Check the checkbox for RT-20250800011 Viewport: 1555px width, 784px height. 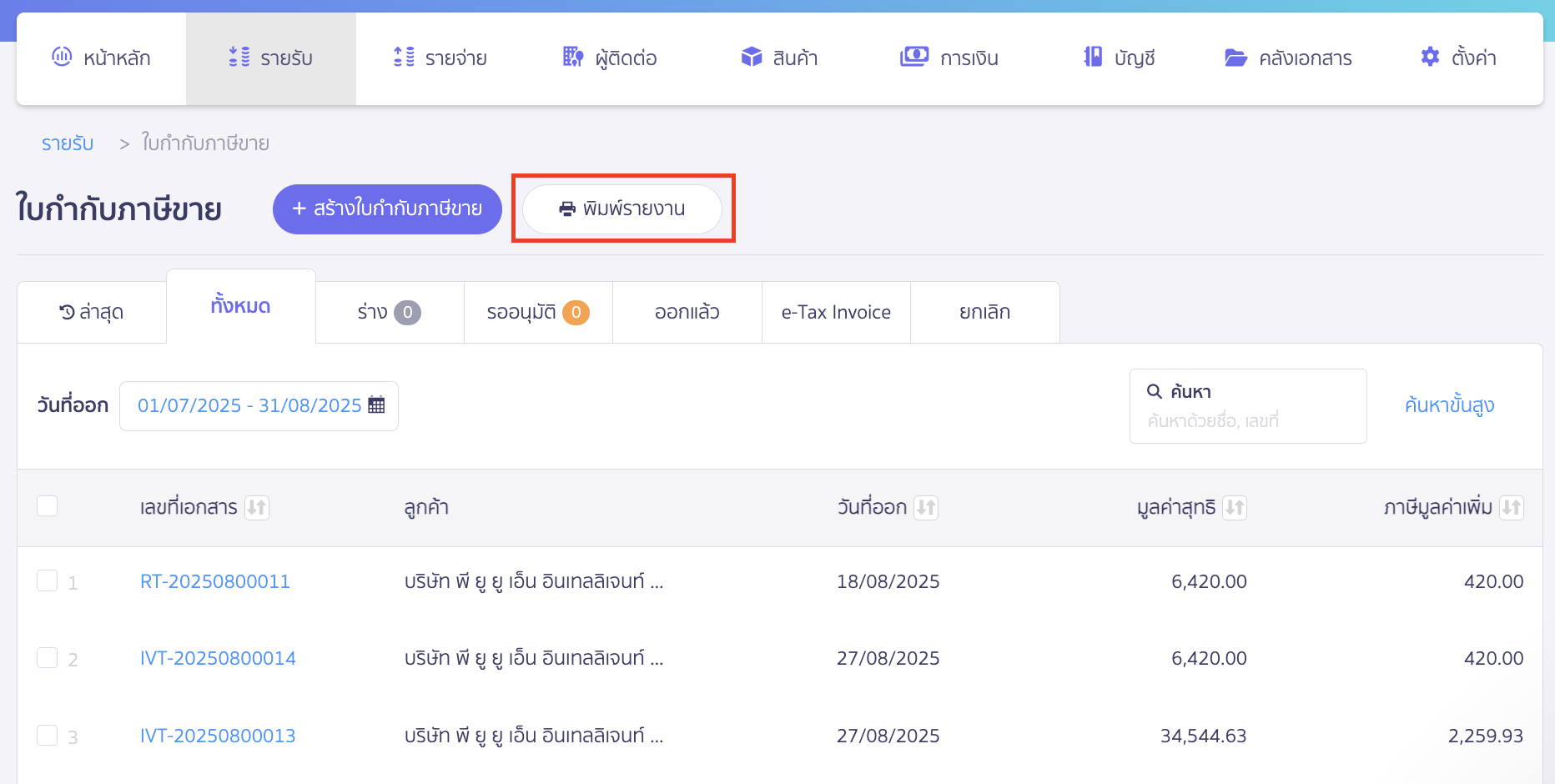[47, 580]
